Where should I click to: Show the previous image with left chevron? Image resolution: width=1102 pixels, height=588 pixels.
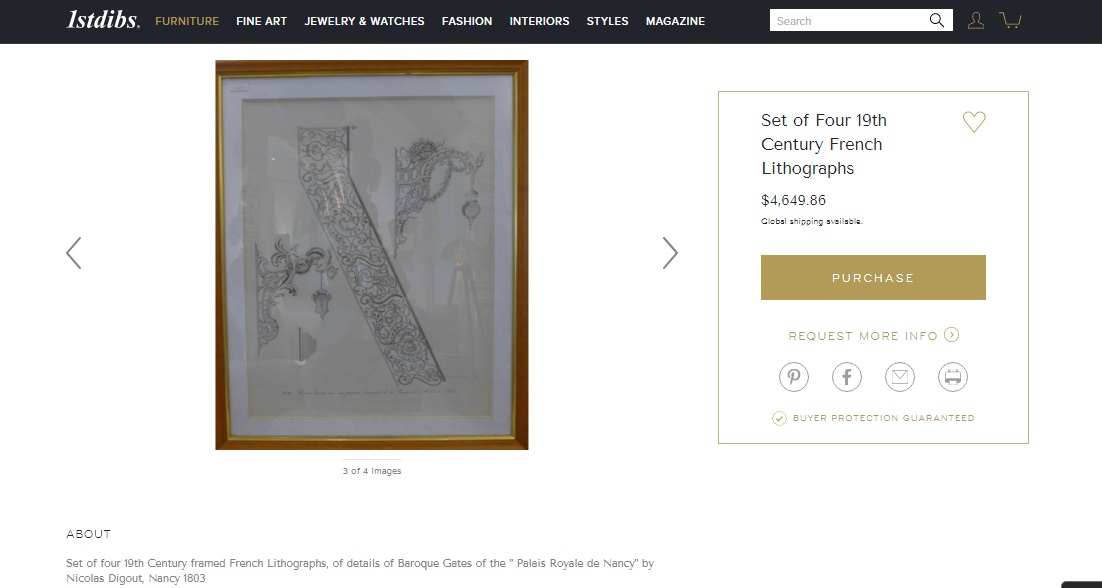tap(74, 253)
